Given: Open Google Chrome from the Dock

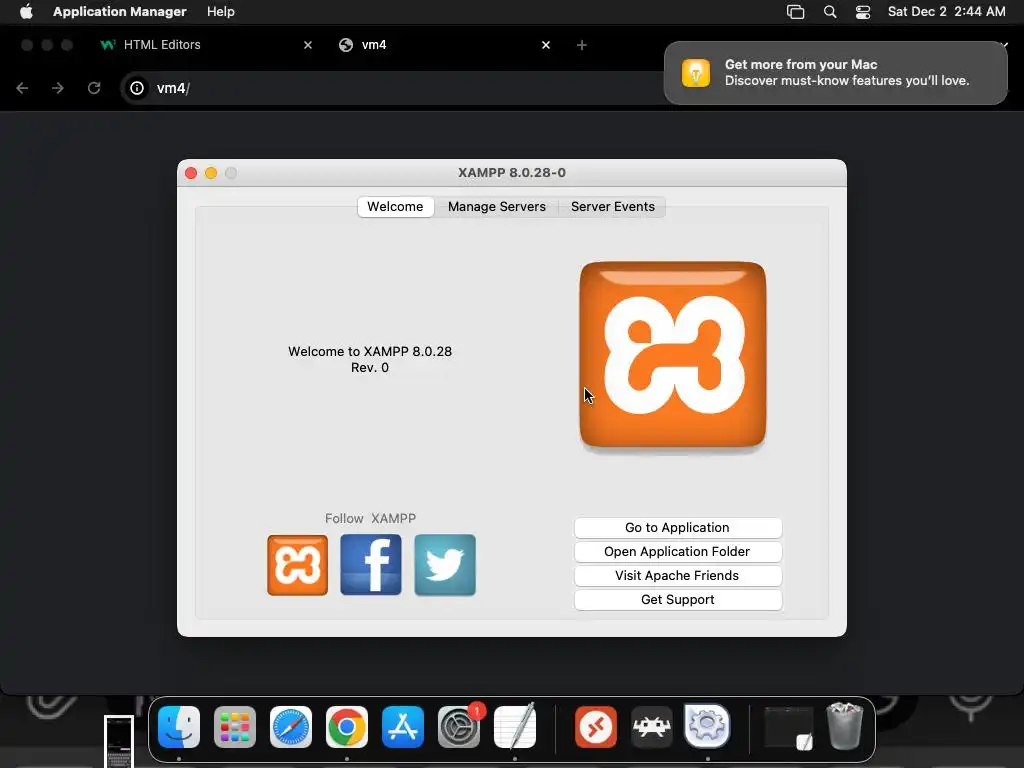Looking at the screenshot, I should 347,727.
